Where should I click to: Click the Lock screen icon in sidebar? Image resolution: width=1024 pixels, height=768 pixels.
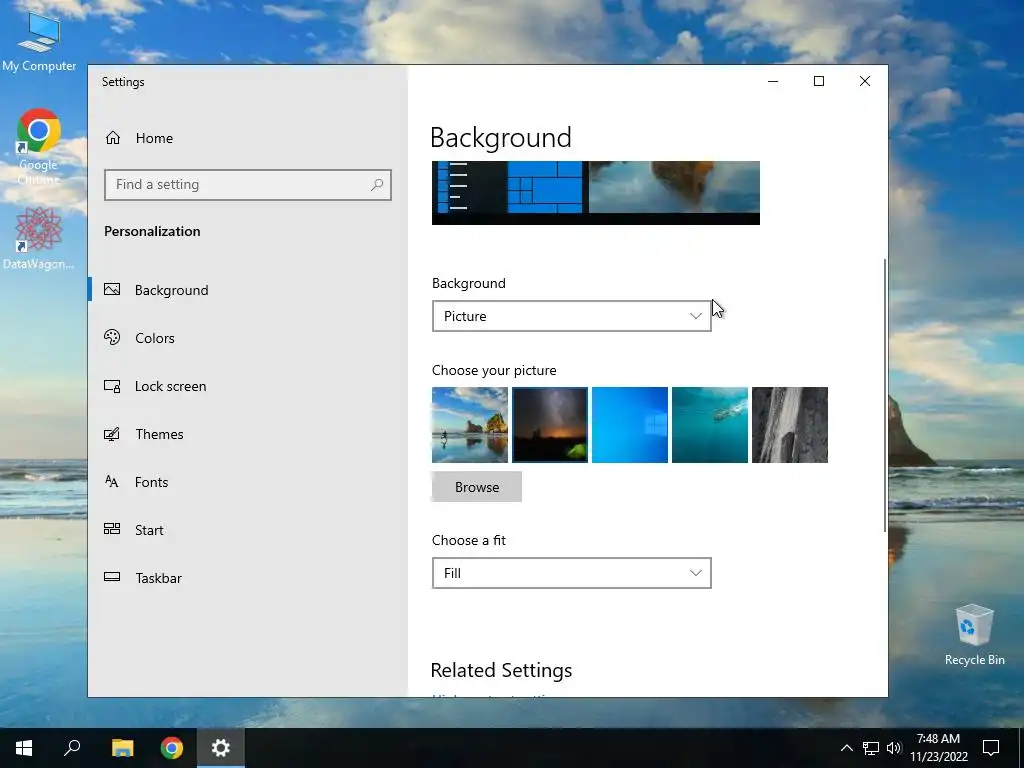click(112, 386)
